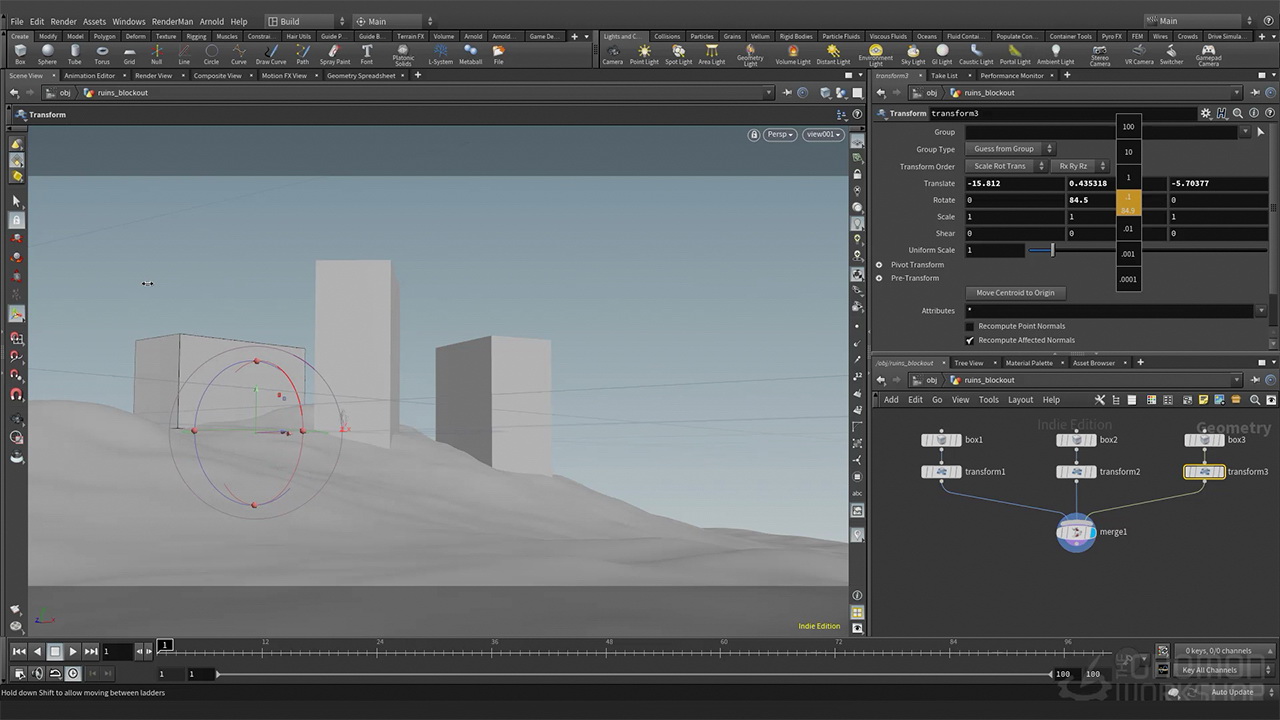Add an Area Light from the shelf

click(711, 54)
